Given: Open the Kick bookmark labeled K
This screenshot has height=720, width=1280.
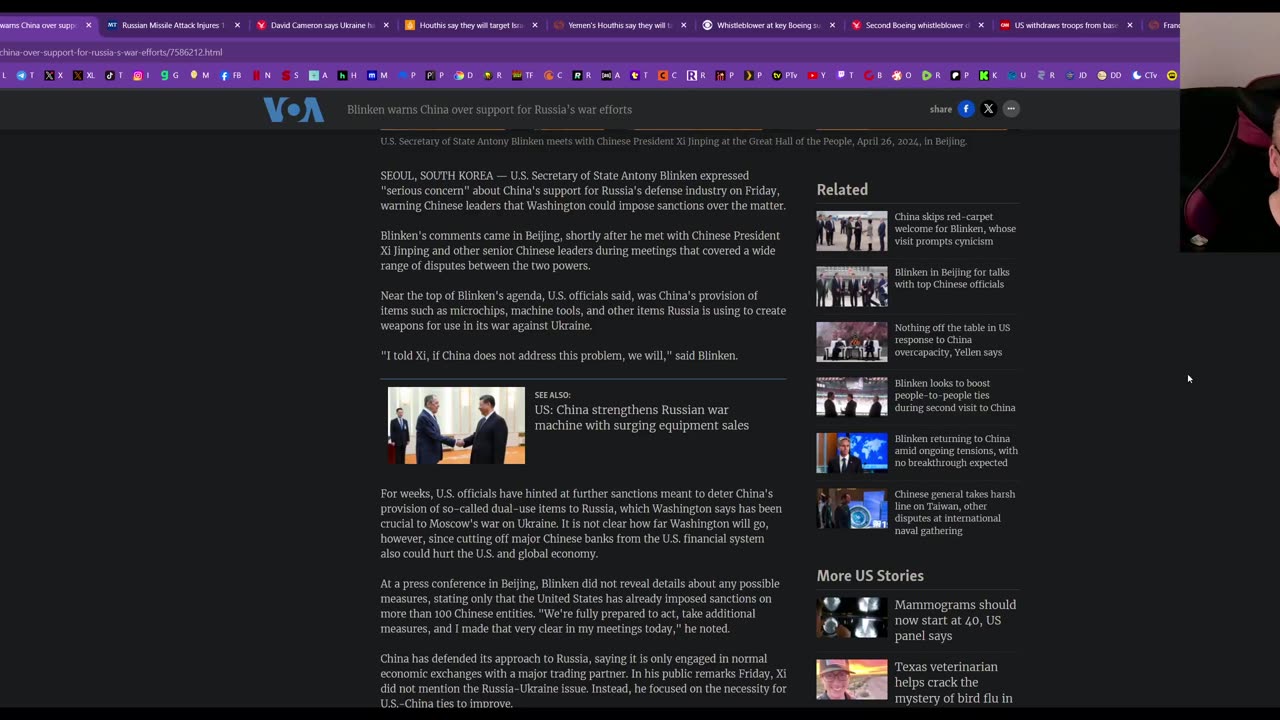Looking at the screenshot, I should (x=988, y=75).
